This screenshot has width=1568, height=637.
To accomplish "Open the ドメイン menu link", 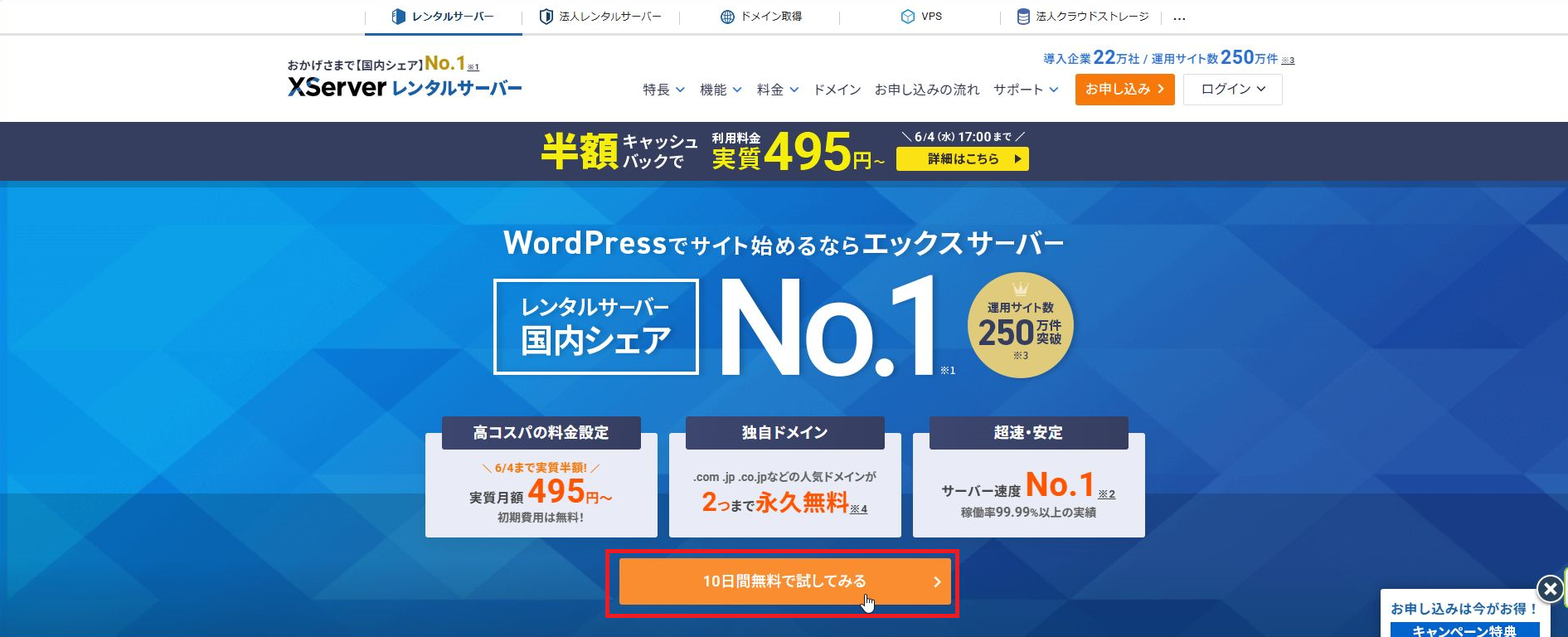I will coord(837,90).
